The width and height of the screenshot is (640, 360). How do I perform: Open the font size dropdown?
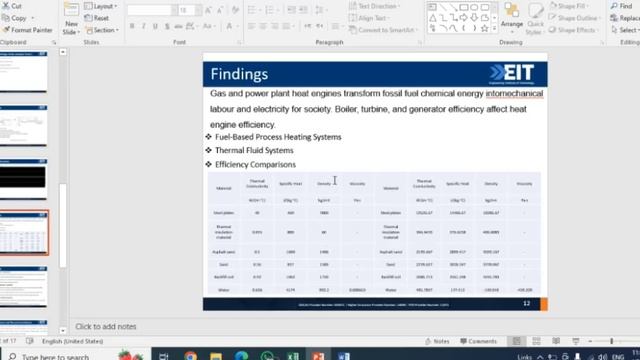click(198, 10)
